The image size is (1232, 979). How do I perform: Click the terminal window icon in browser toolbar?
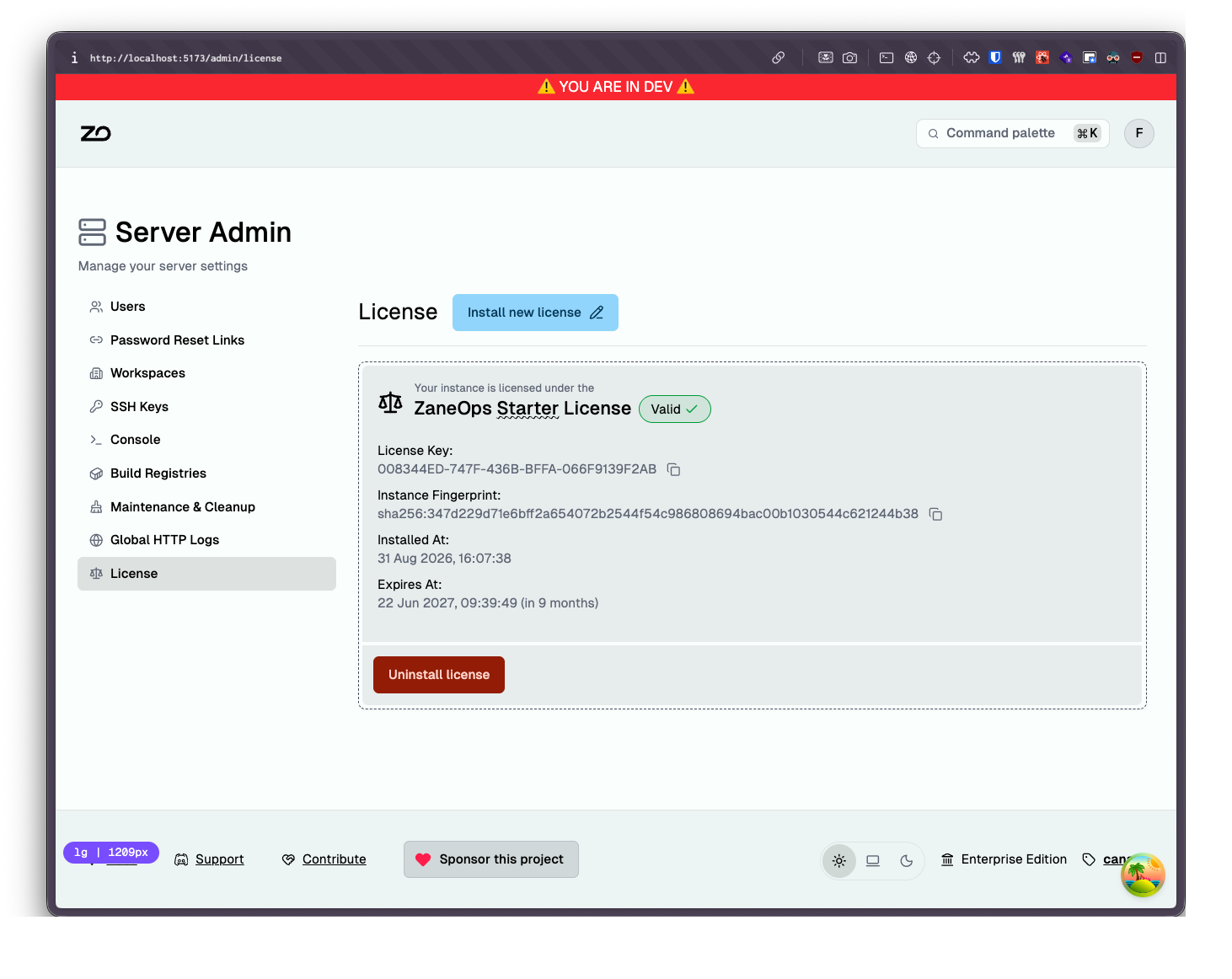pyautogui.click(x=887, y=58)
